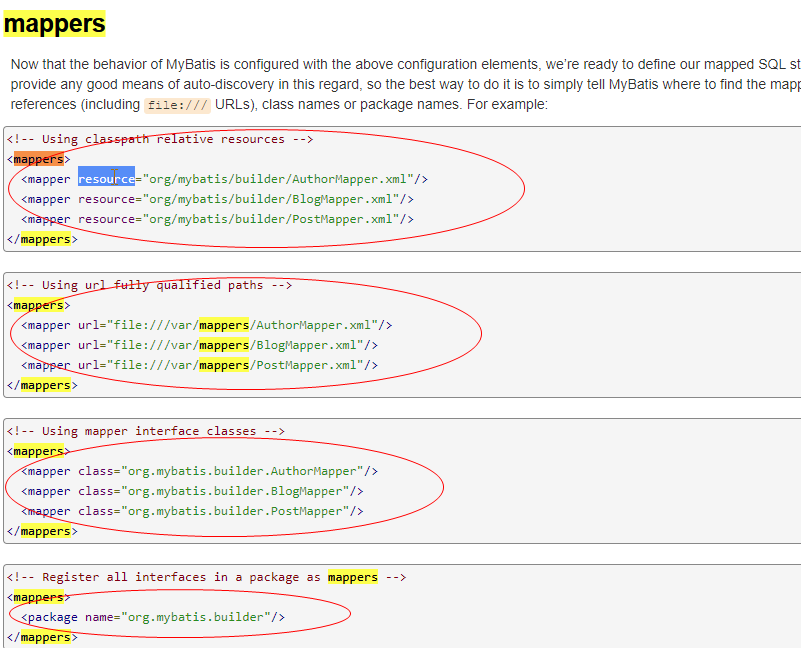The image size is (801, 648).
Task: Click the 'Using mapper interface classes' comment
Action: click(x=146, y=431)
